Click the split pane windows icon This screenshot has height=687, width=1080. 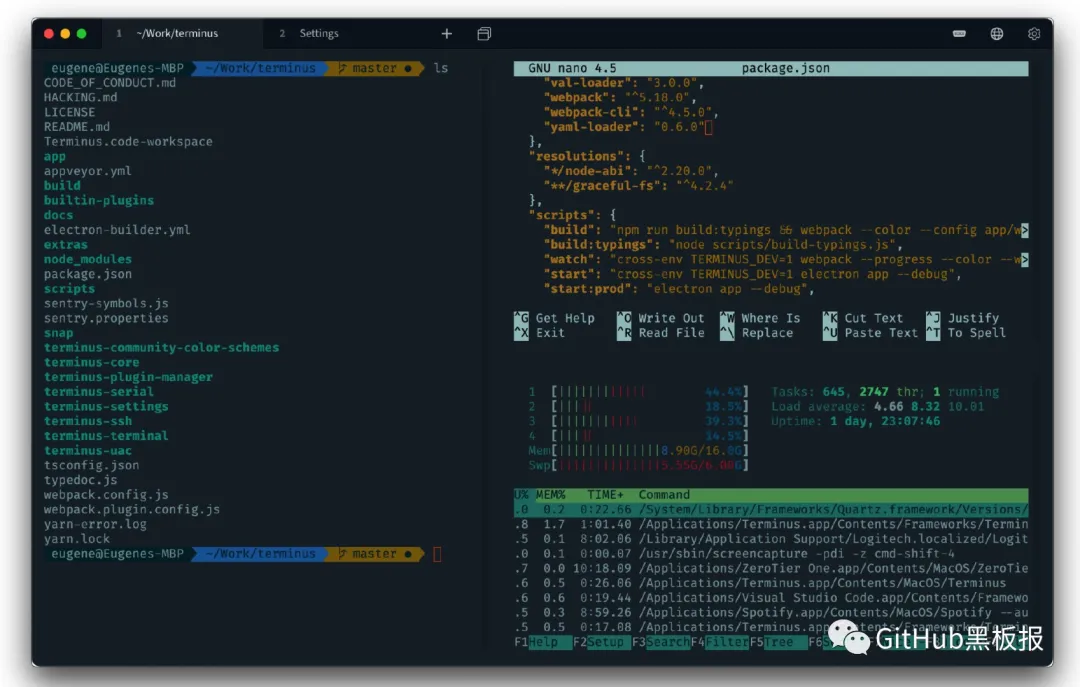[x=484, y=34]
